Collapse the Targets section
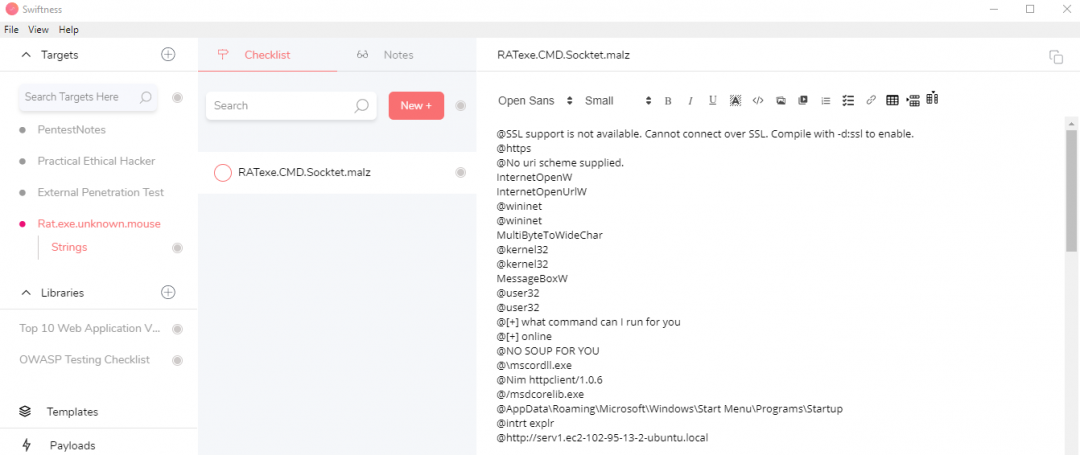Image resolution: width=1080 pixels, height=455 pixels. (26, 54)
